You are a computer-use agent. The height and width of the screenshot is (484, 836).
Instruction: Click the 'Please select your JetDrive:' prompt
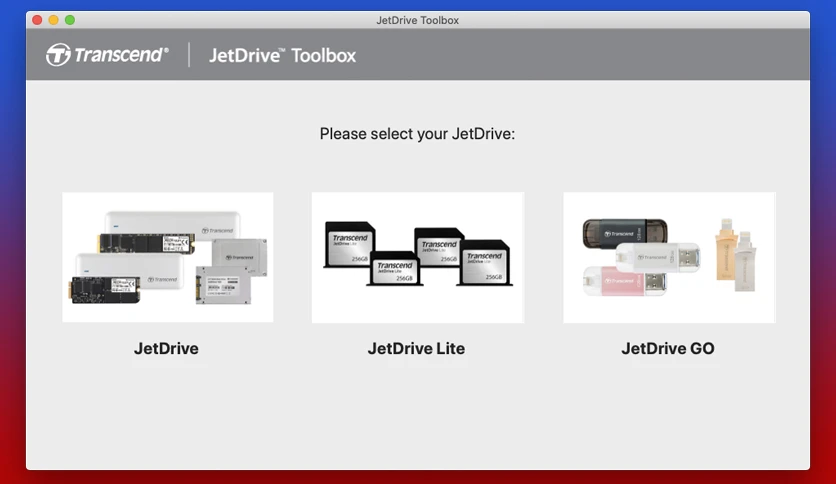[417, 134]
